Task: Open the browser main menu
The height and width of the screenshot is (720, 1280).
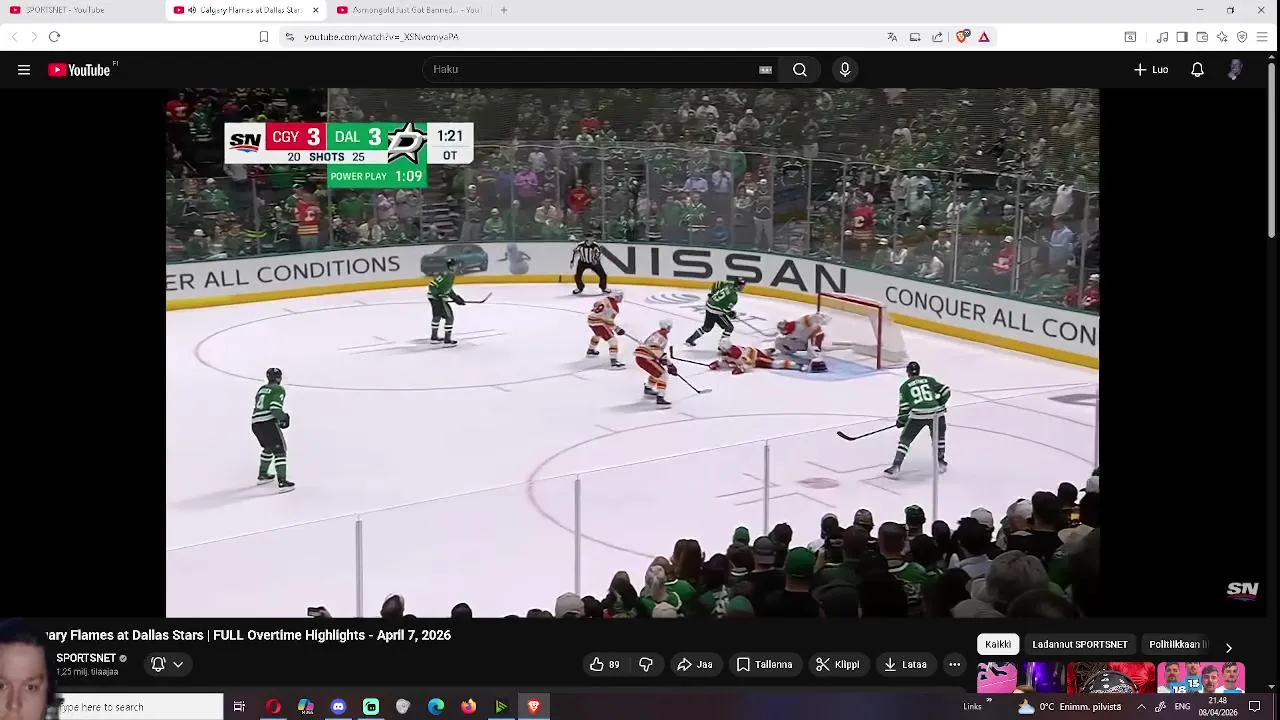Action: point(1262,37)
